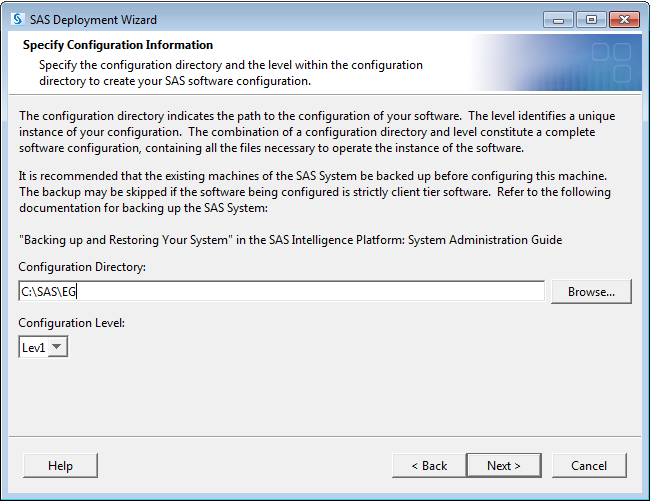Click the SAS logo icon in title bar
This screenshot has height=501, width=651.
(16, 19)
